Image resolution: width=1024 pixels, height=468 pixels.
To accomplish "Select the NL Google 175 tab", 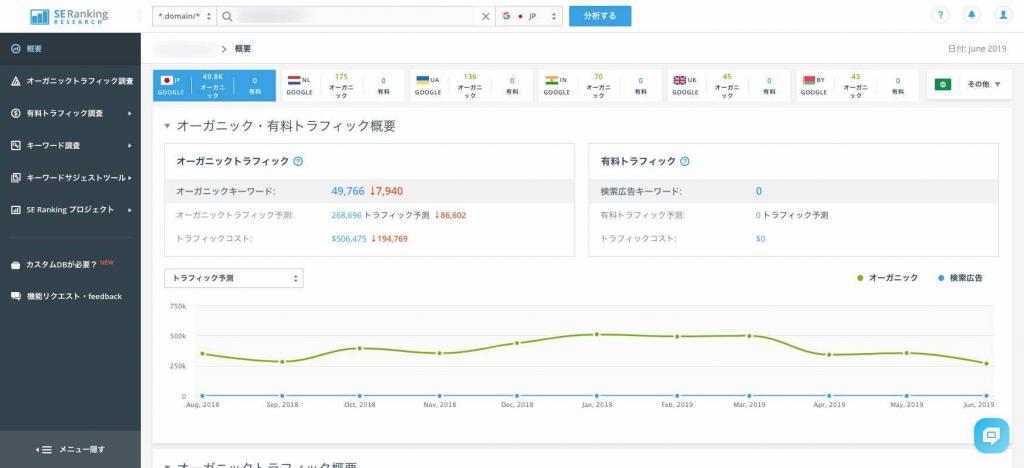I will [x=344, y=86].
